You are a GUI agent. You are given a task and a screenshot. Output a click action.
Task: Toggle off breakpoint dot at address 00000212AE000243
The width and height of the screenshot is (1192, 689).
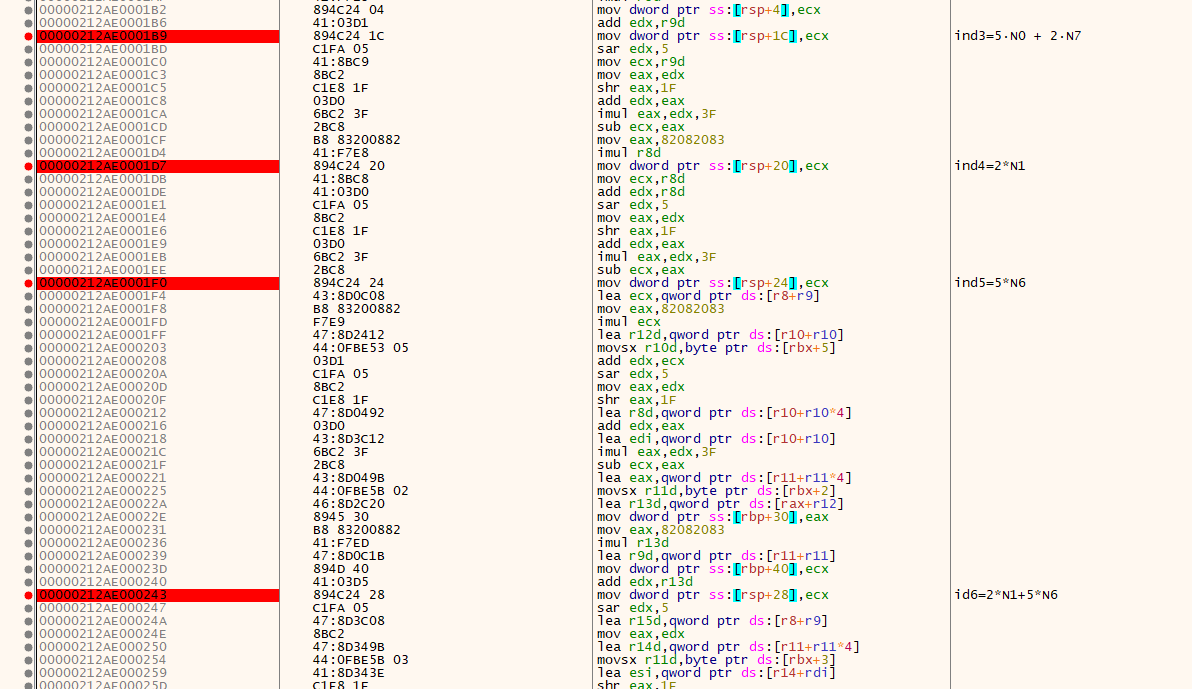point(29,595)
